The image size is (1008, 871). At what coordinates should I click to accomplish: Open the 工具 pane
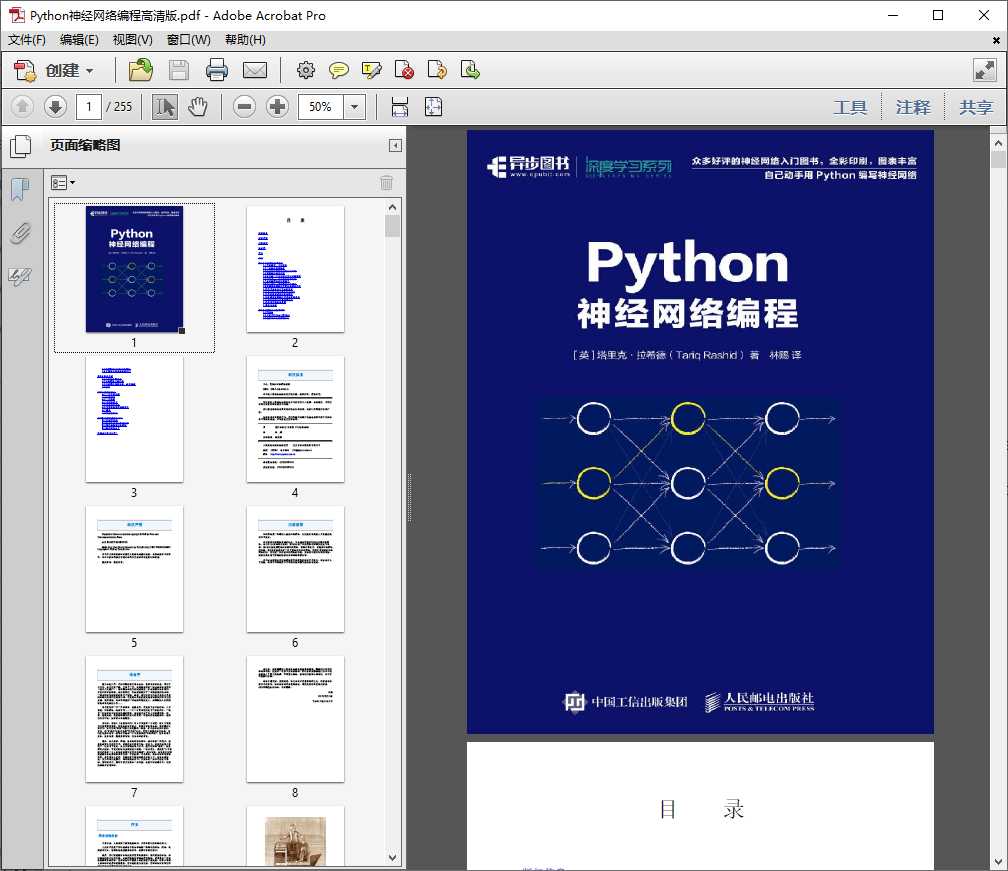[850, 107]
